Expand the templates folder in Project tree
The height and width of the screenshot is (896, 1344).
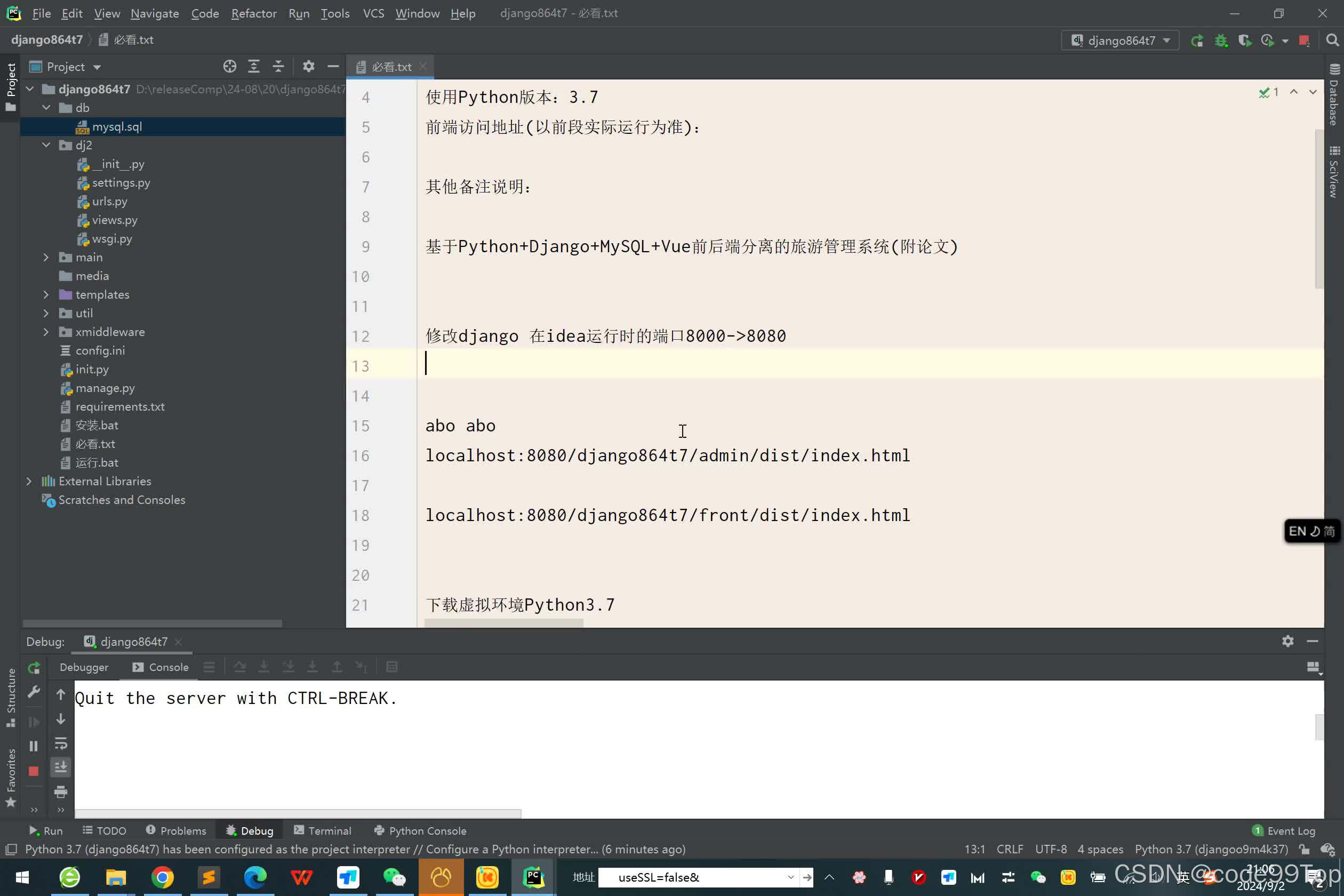46,295
